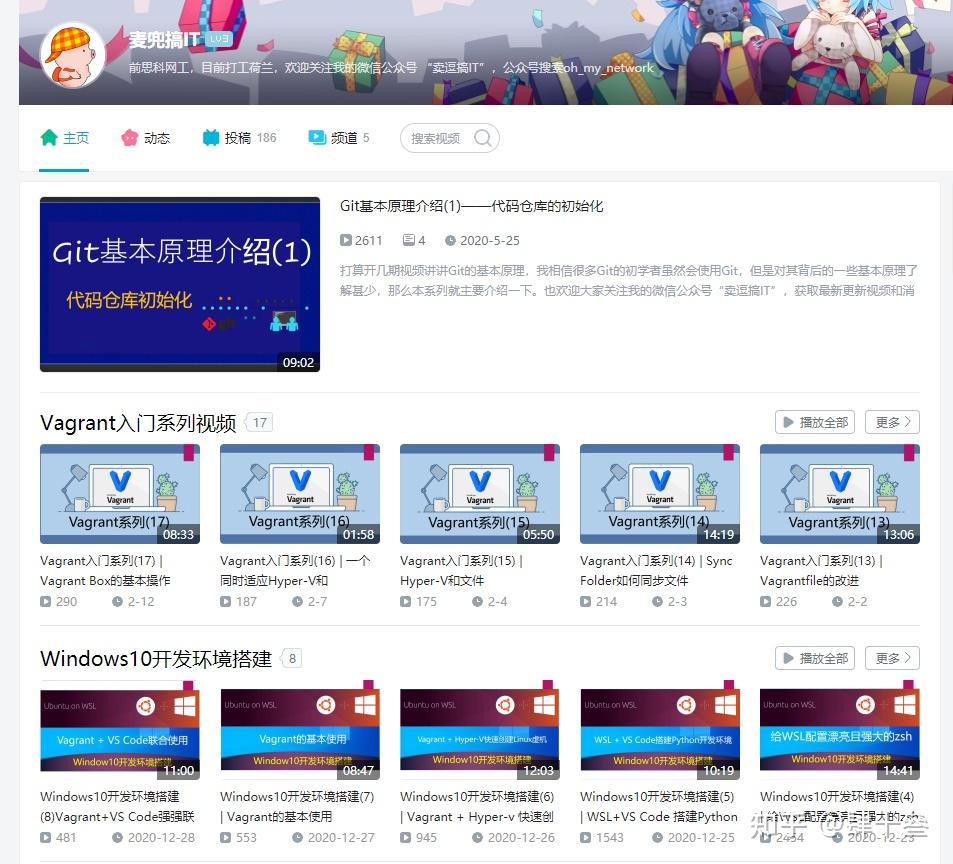Image resolution: width=953 pixels, height=864 pixels.
Task: Click the 8 video count badge
Action: click(293, 658)
